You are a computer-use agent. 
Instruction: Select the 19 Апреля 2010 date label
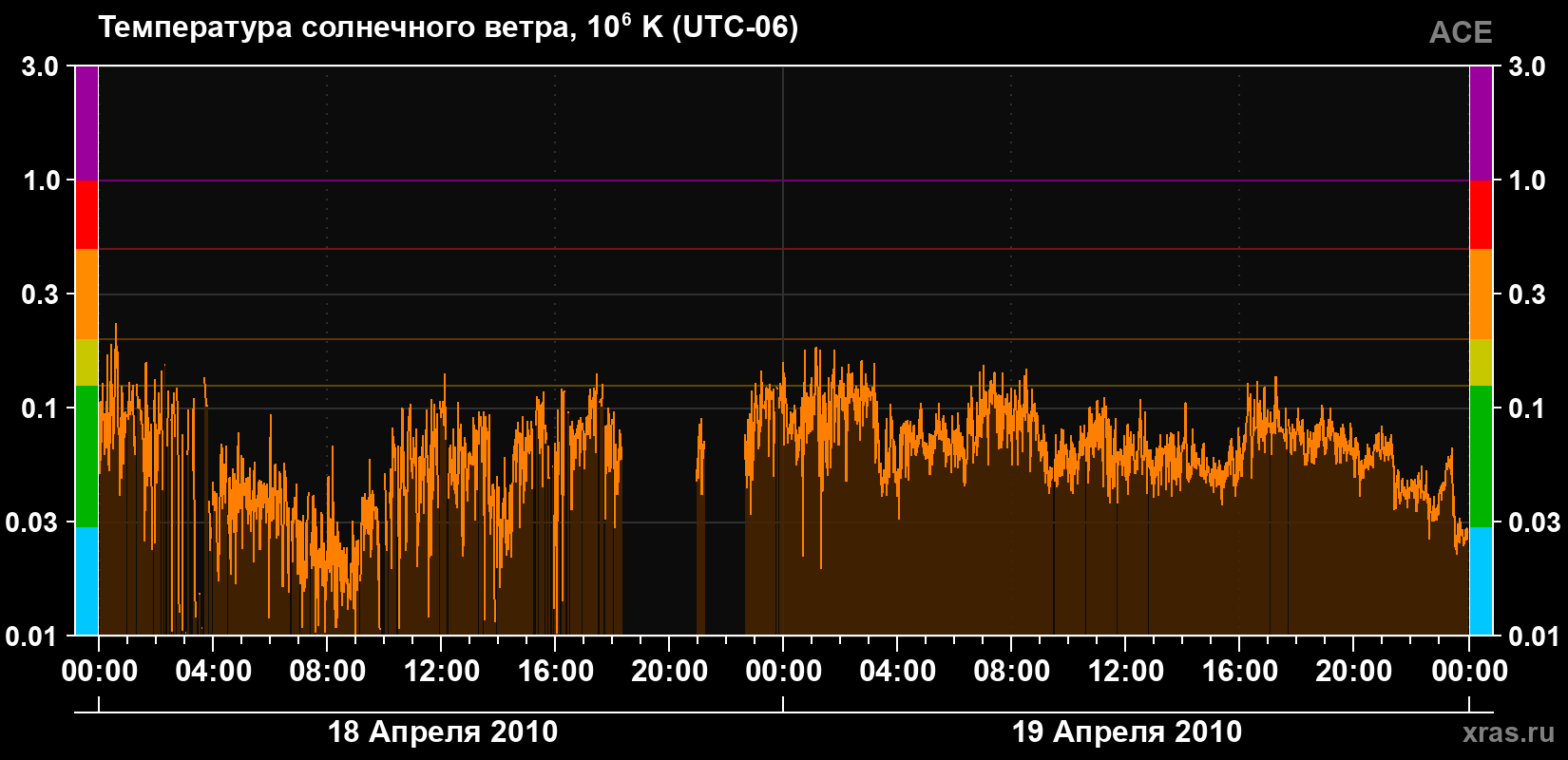[x=1126, y=731]
